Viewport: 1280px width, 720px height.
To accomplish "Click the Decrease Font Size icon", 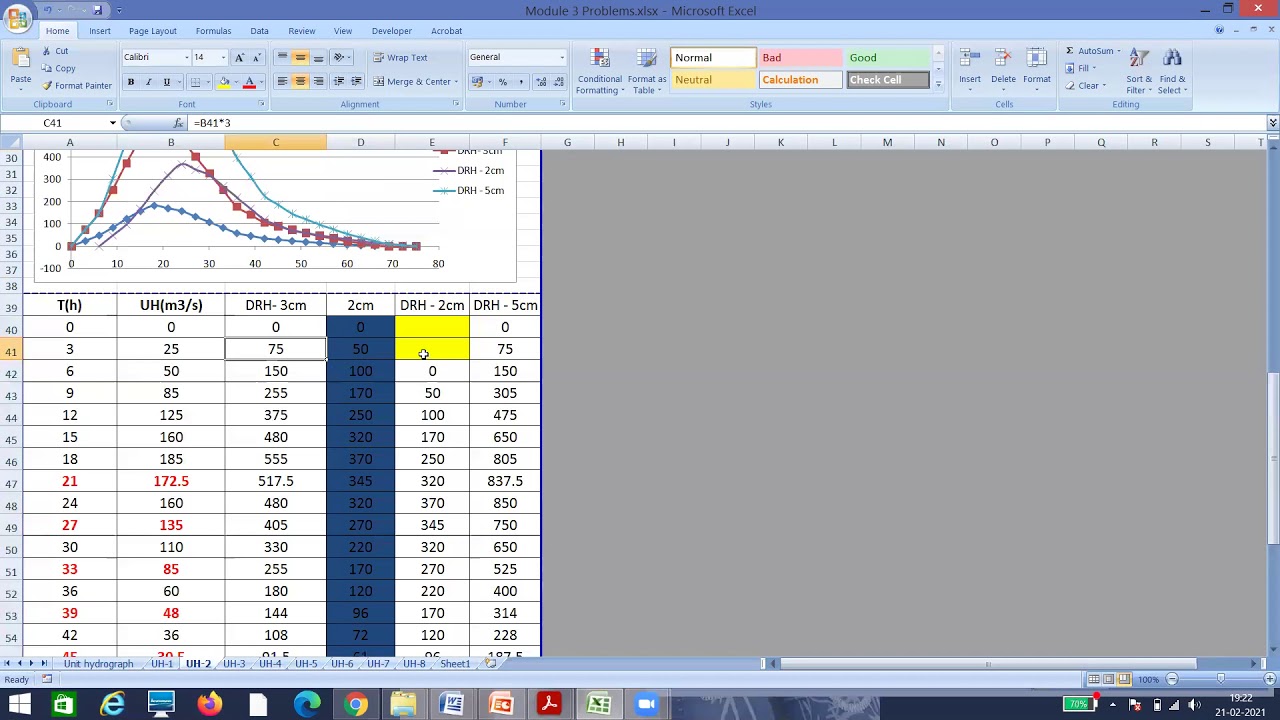I will point(256,57).
